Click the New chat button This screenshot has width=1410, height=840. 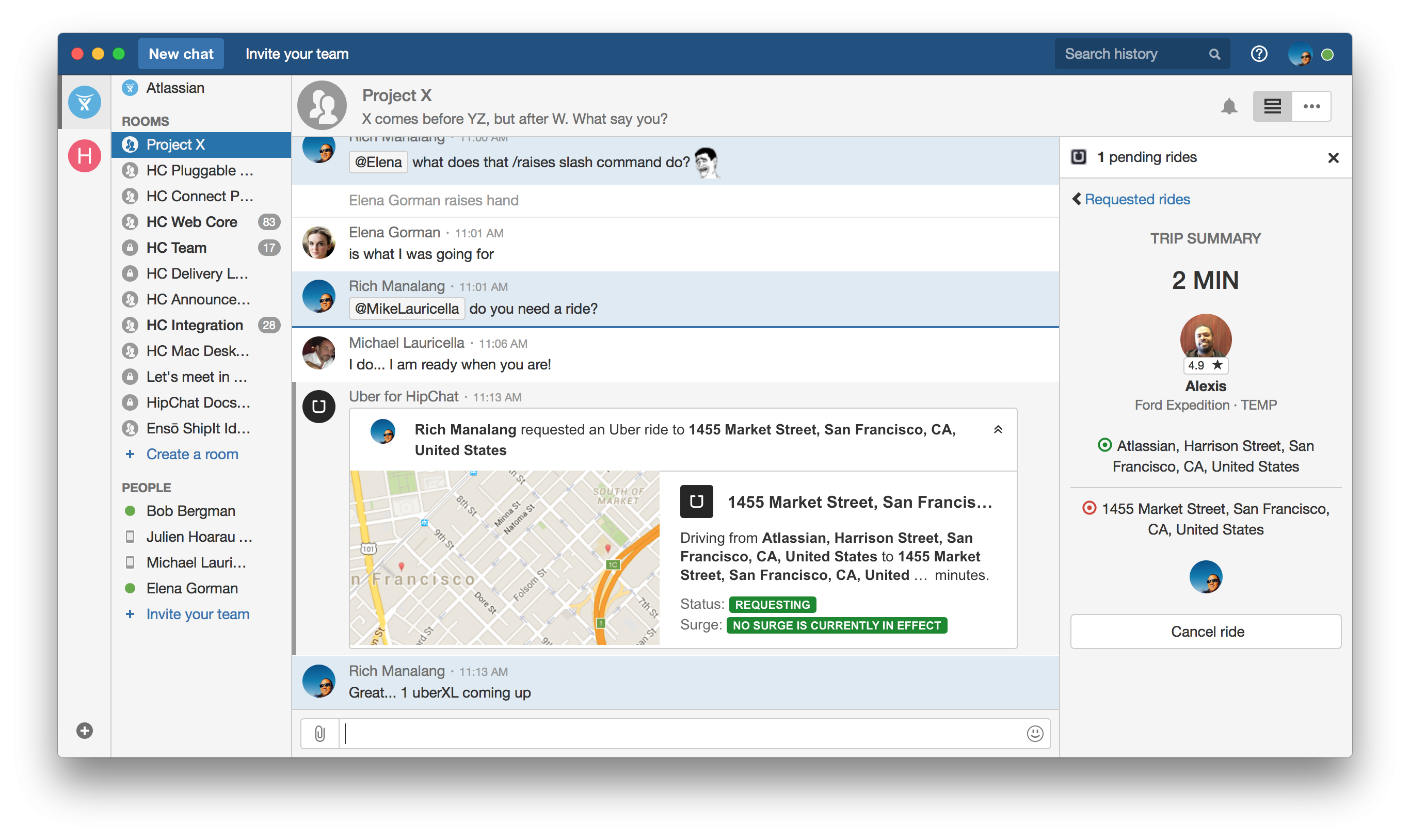tap(181, 54)
